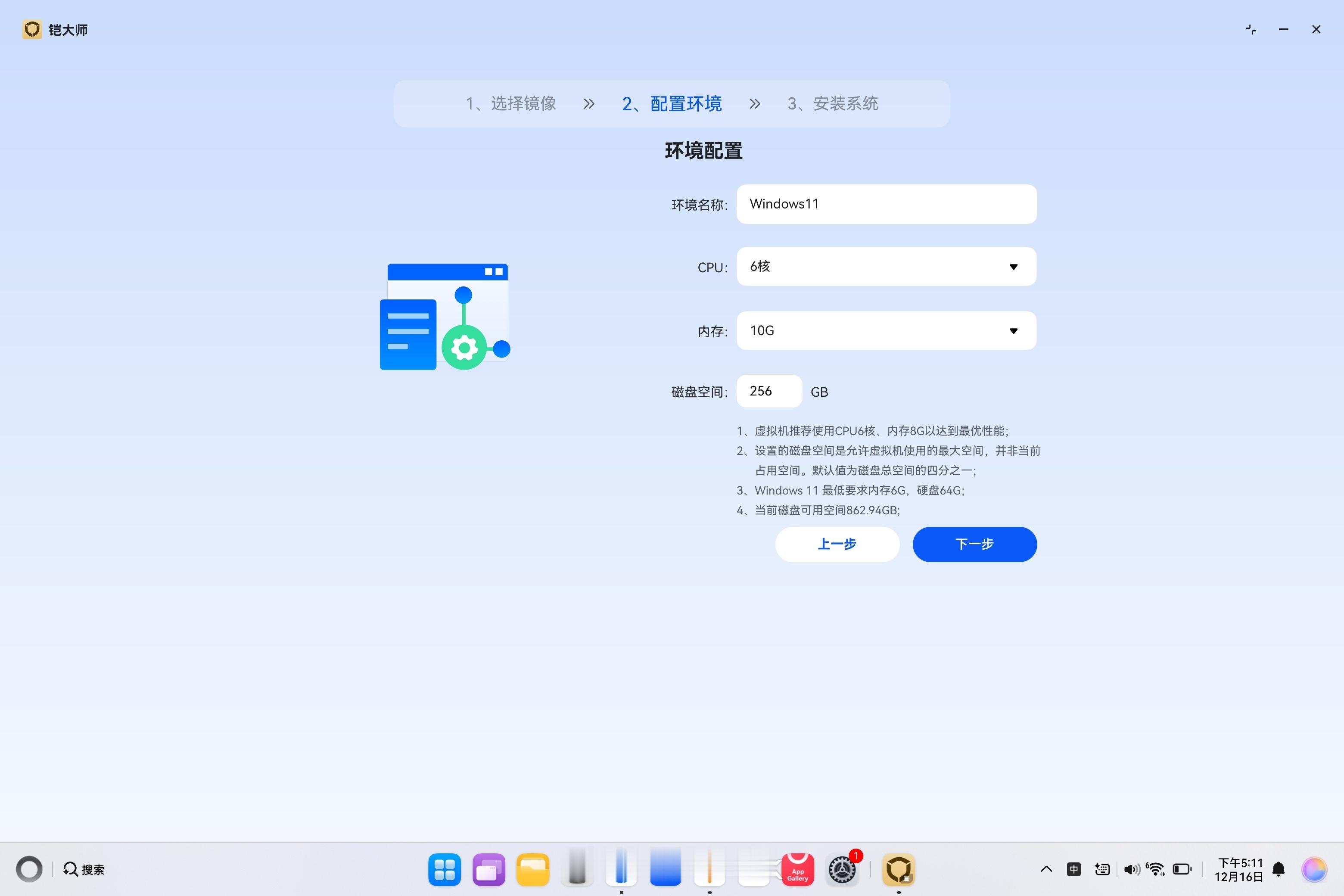Image resolution: width=1344 pixels, height=896 pixels.
Task: Open the yellow file manager folder icon
Action: click(x=532, y=869)
